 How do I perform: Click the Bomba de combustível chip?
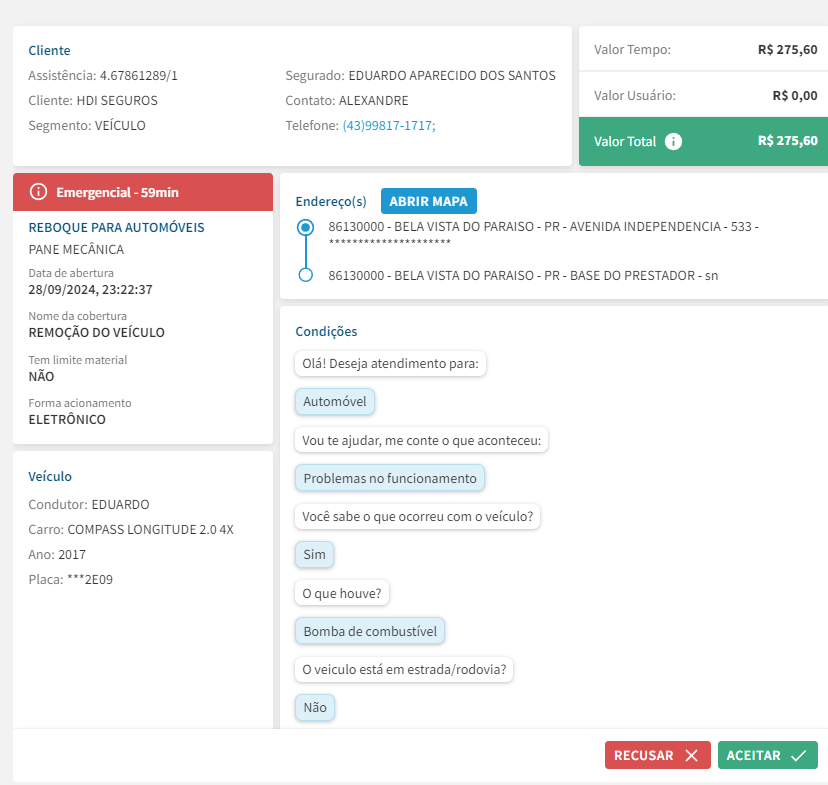point(370,631)
